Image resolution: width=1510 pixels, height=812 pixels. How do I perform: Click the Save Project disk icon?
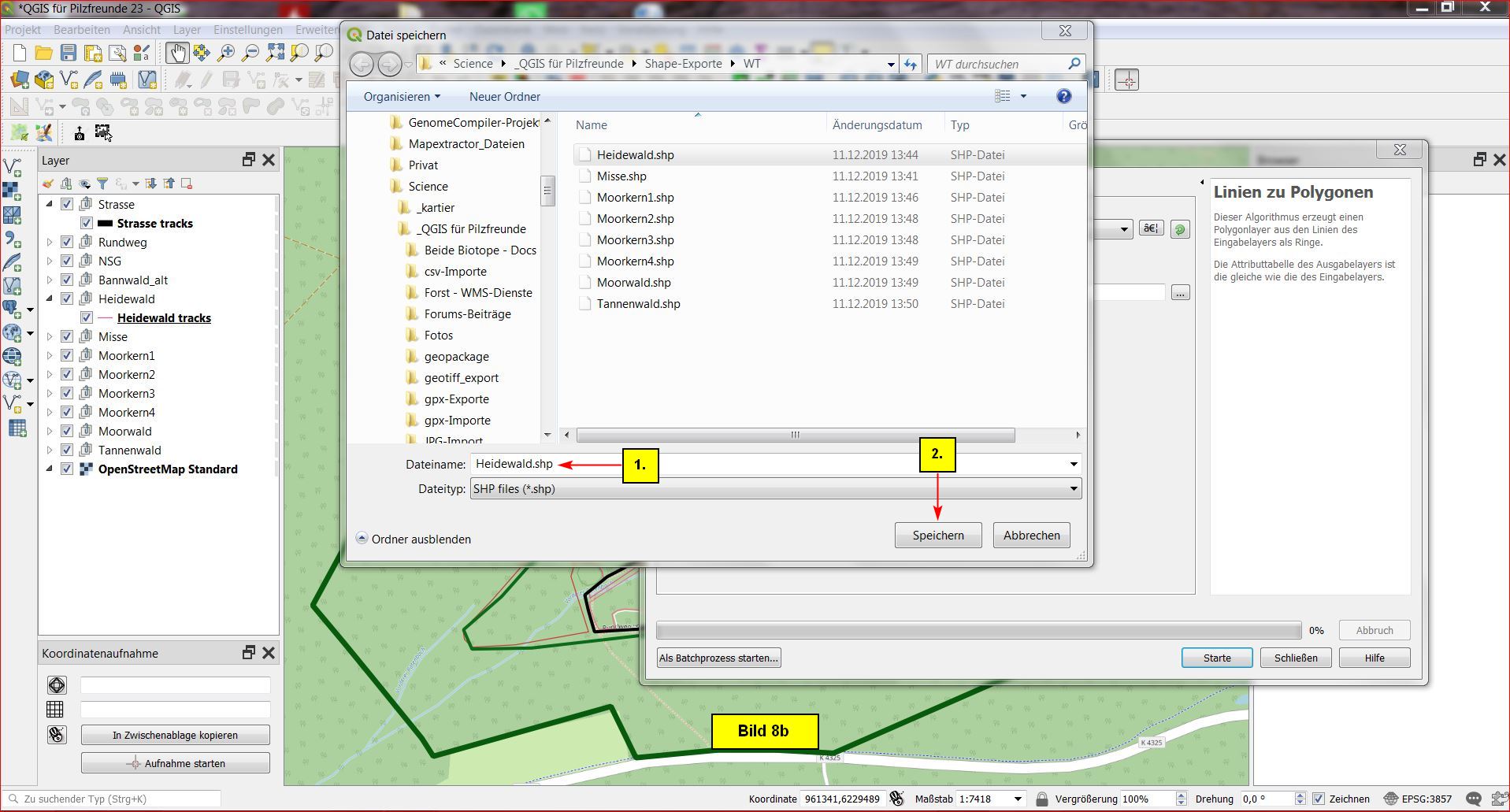pyautogui.click(x=69, y=53)
